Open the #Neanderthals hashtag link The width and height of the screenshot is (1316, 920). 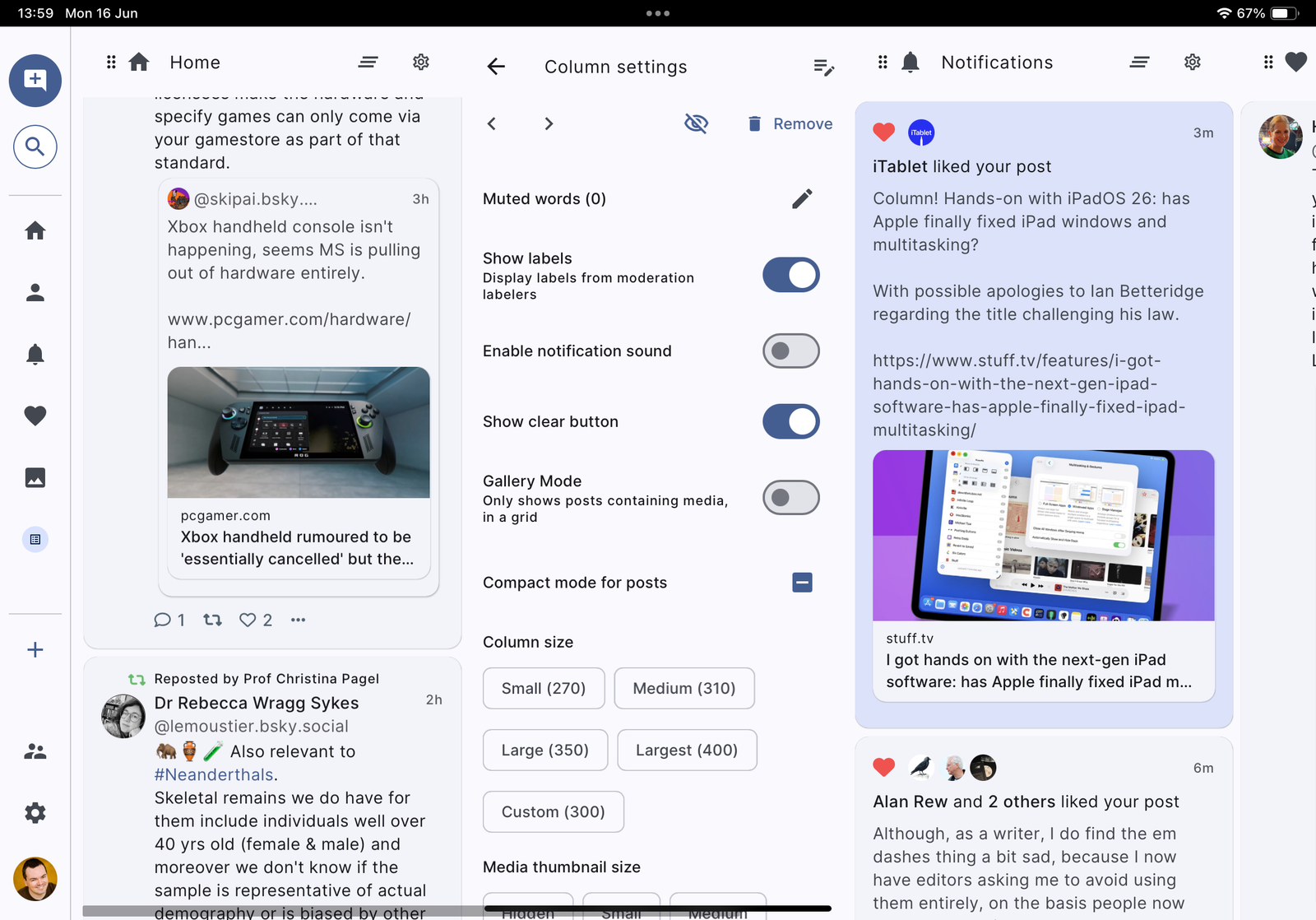(x=214, y=774)
